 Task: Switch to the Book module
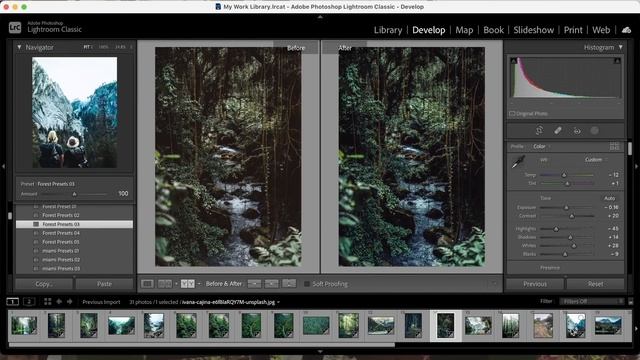[493, 30]
